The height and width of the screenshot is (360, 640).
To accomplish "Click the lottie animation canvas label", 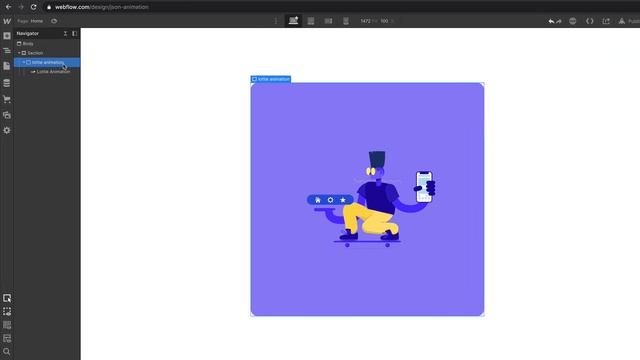I will coord(271,79).
